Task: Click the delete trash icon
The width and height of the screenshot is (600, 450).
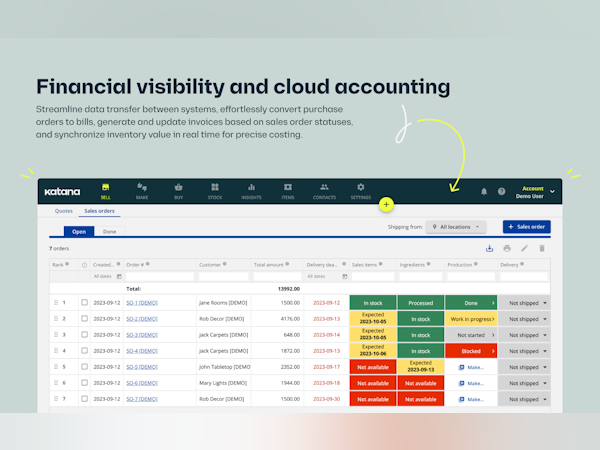Action: 542,249
